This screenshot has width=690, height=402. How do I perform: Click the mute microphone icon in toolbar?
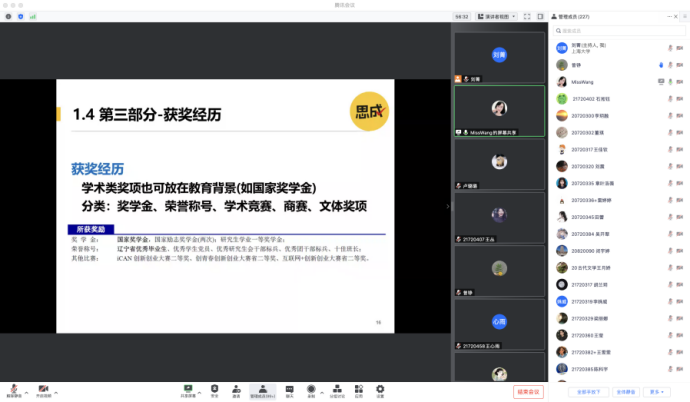[15, 389]
